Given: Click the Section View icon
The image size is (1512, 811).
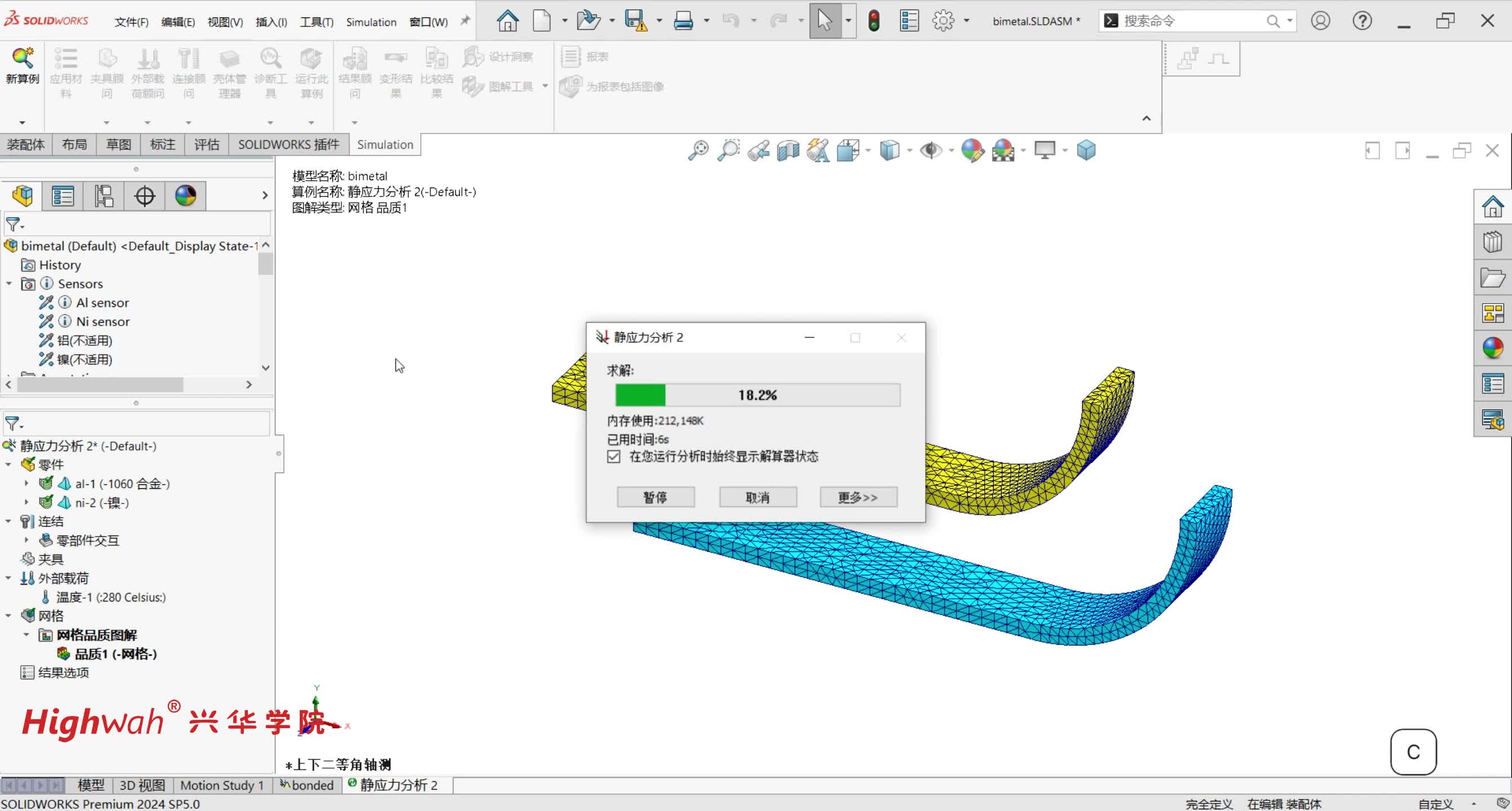Looking at the screenshot, I should (788, 151).
